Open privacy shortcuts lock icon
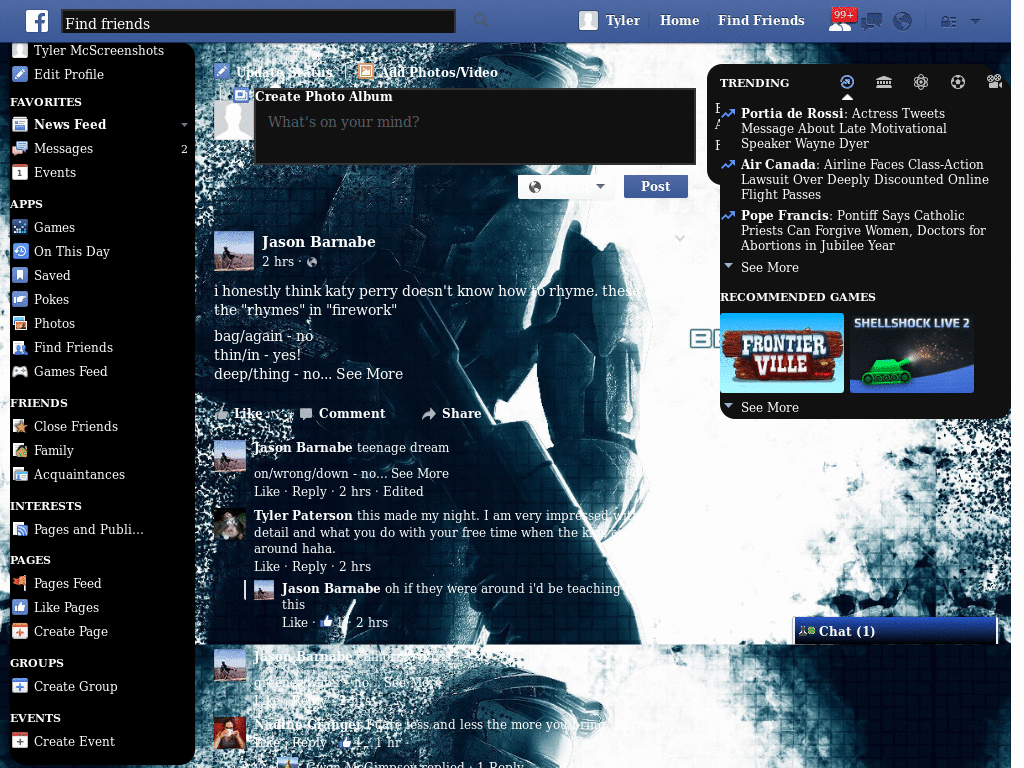The width and height of the screenshot is (1024, 768). tap(948, 22)
